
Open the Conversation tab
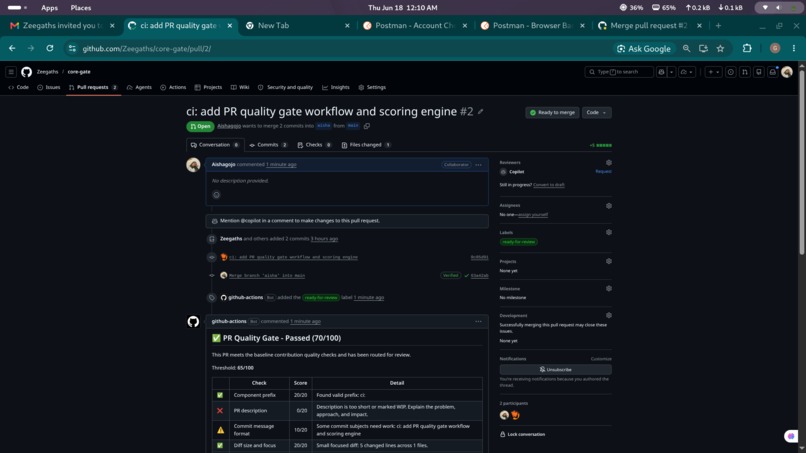[x=215, y=145]
